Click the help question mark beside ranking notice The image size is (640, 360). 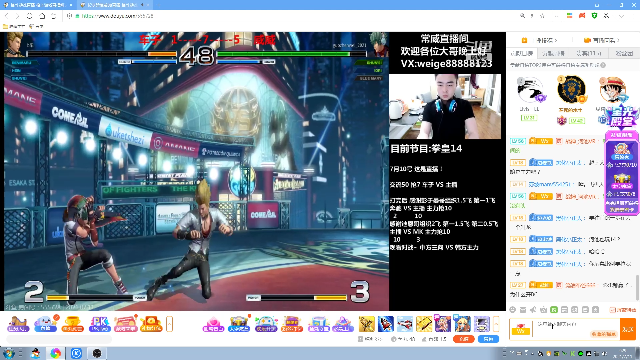[x=603, y=65]
